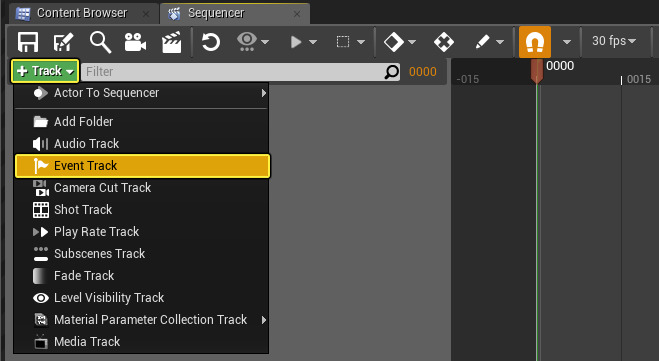This screenshot has height=361, width=659.
Task: Click the restore state circular arrow icon
Action: coord(211,42)
